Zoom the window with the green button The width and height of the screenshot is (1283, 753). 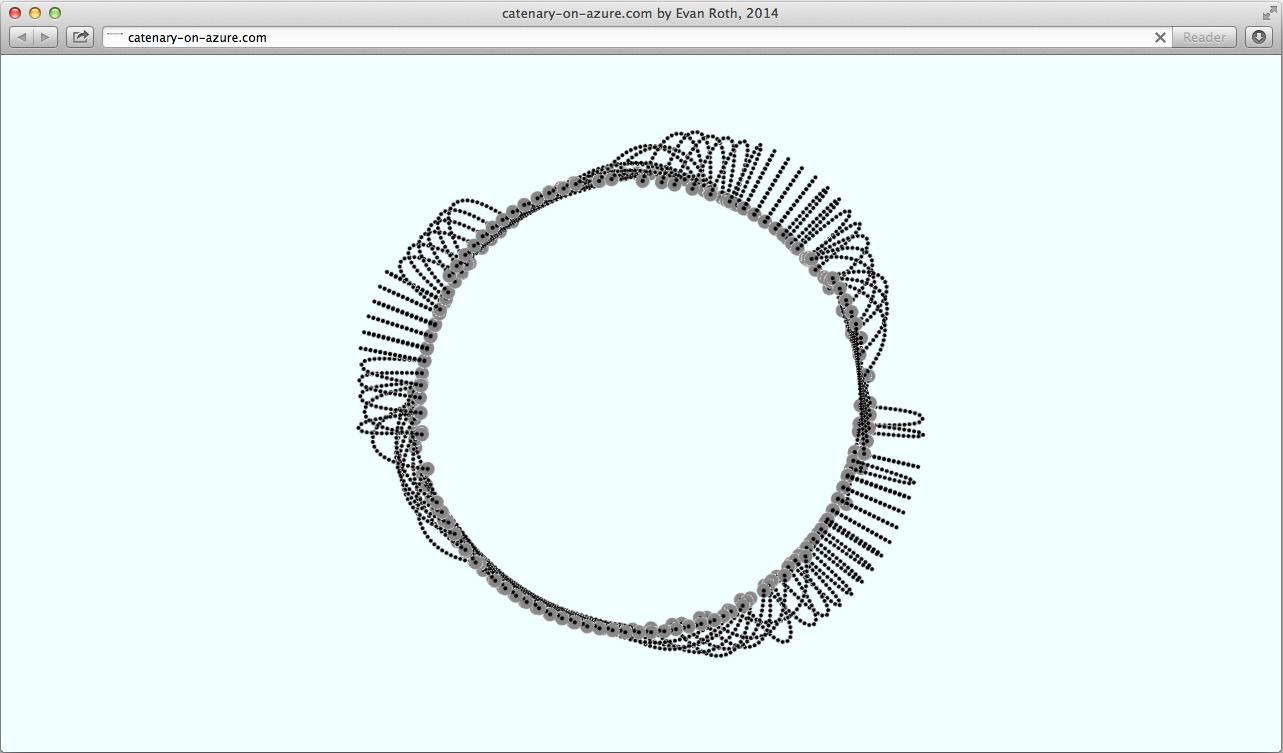(x=55, y=13)
